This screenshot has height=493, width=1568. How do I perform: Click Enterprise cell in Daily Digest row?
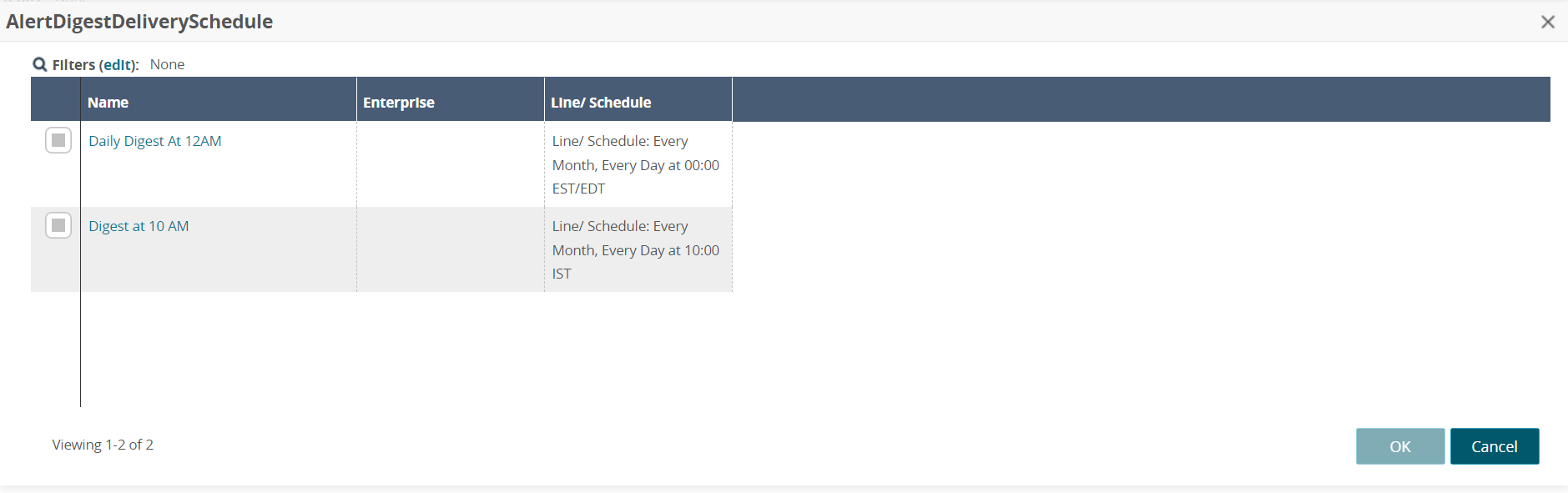pos(450,164)
